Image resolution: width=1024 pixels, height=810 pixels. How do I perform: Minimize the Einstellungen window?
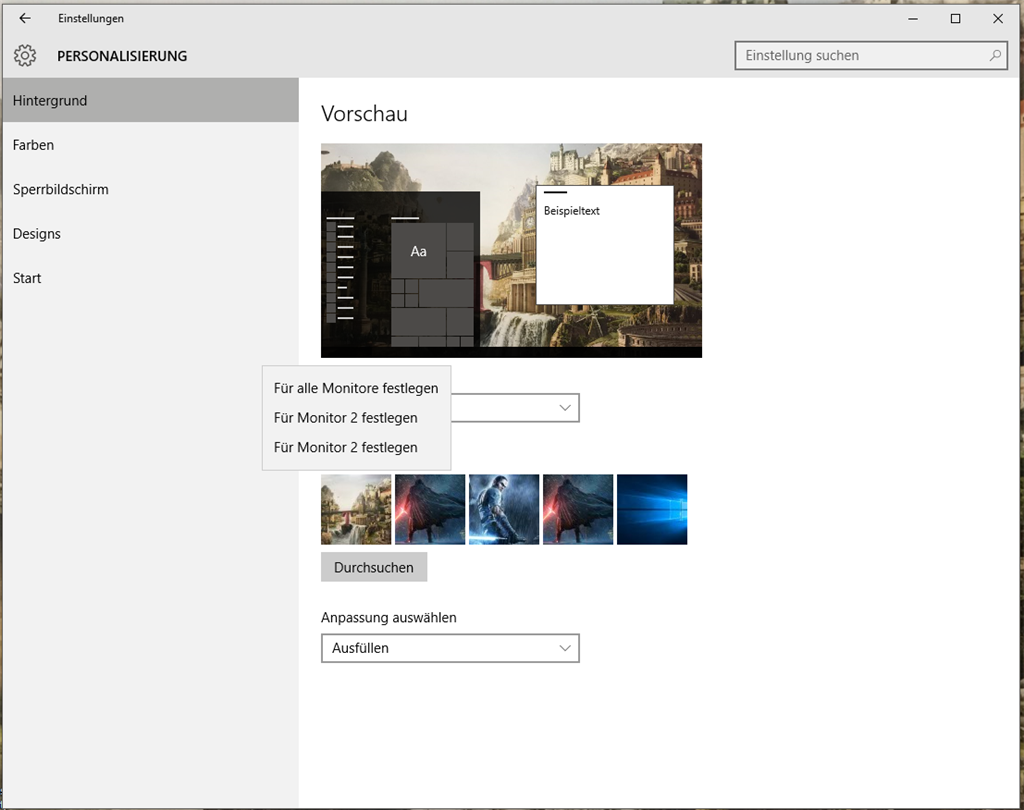tap(913, 18)
